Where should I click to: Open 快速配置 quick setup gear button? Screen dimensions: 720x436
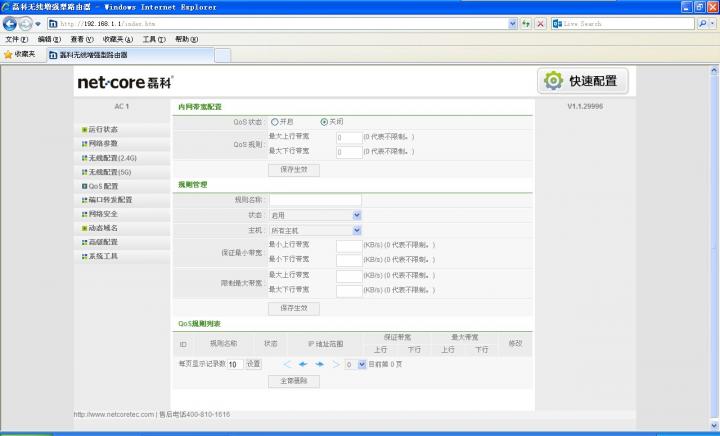pyautogui.click(x=583, y=81)
